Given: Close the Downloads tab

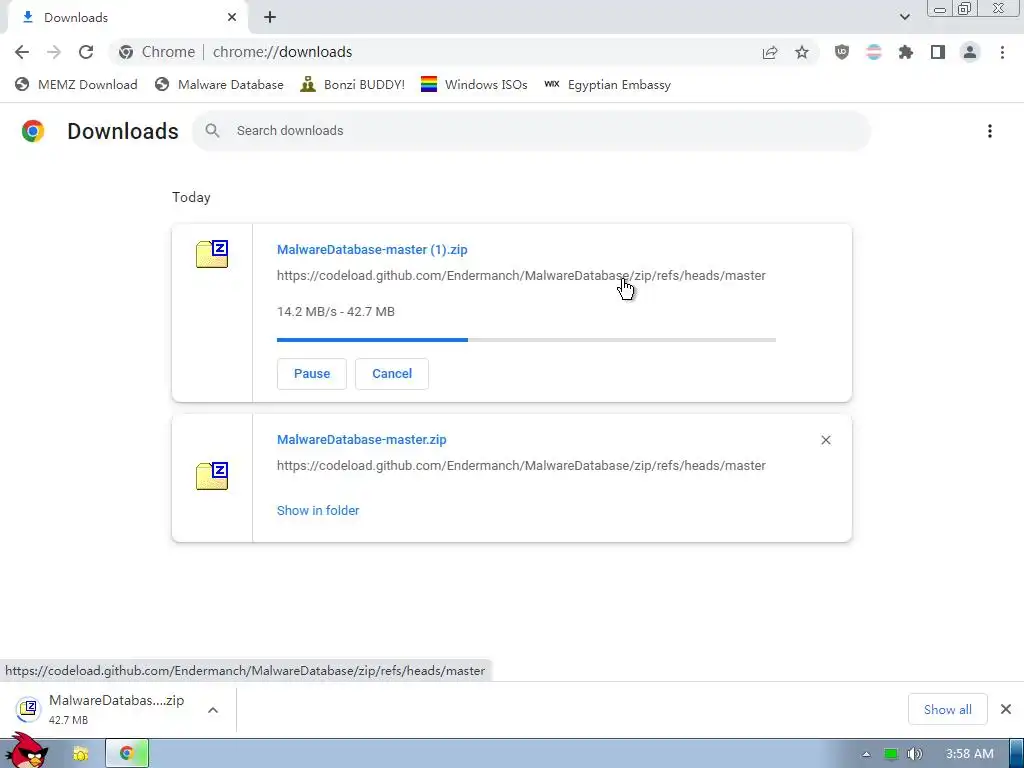Looking at the screenshot, I should pos(232,18).
